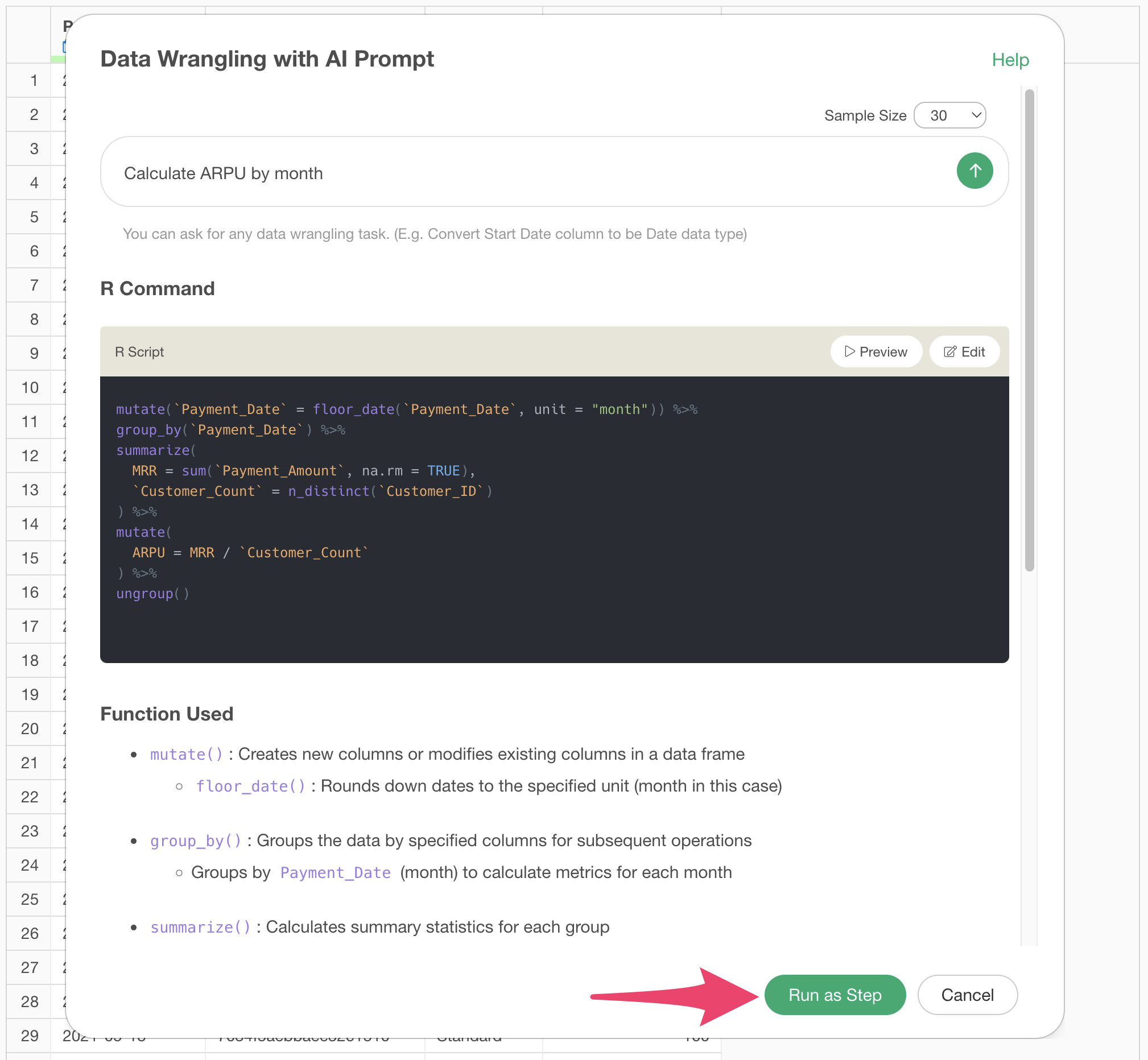The height and width of the screenshot is (1060, 1148).
Task: Select row 1 header in the table
Action: pos(34,80)
